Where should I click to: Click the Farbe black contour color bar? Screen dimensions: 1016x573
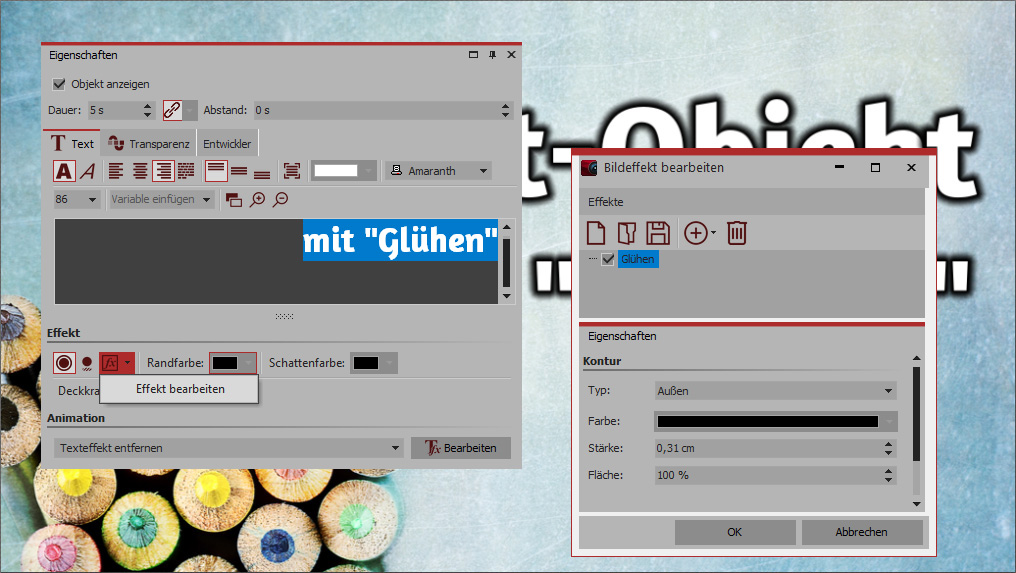click(768, 421)
